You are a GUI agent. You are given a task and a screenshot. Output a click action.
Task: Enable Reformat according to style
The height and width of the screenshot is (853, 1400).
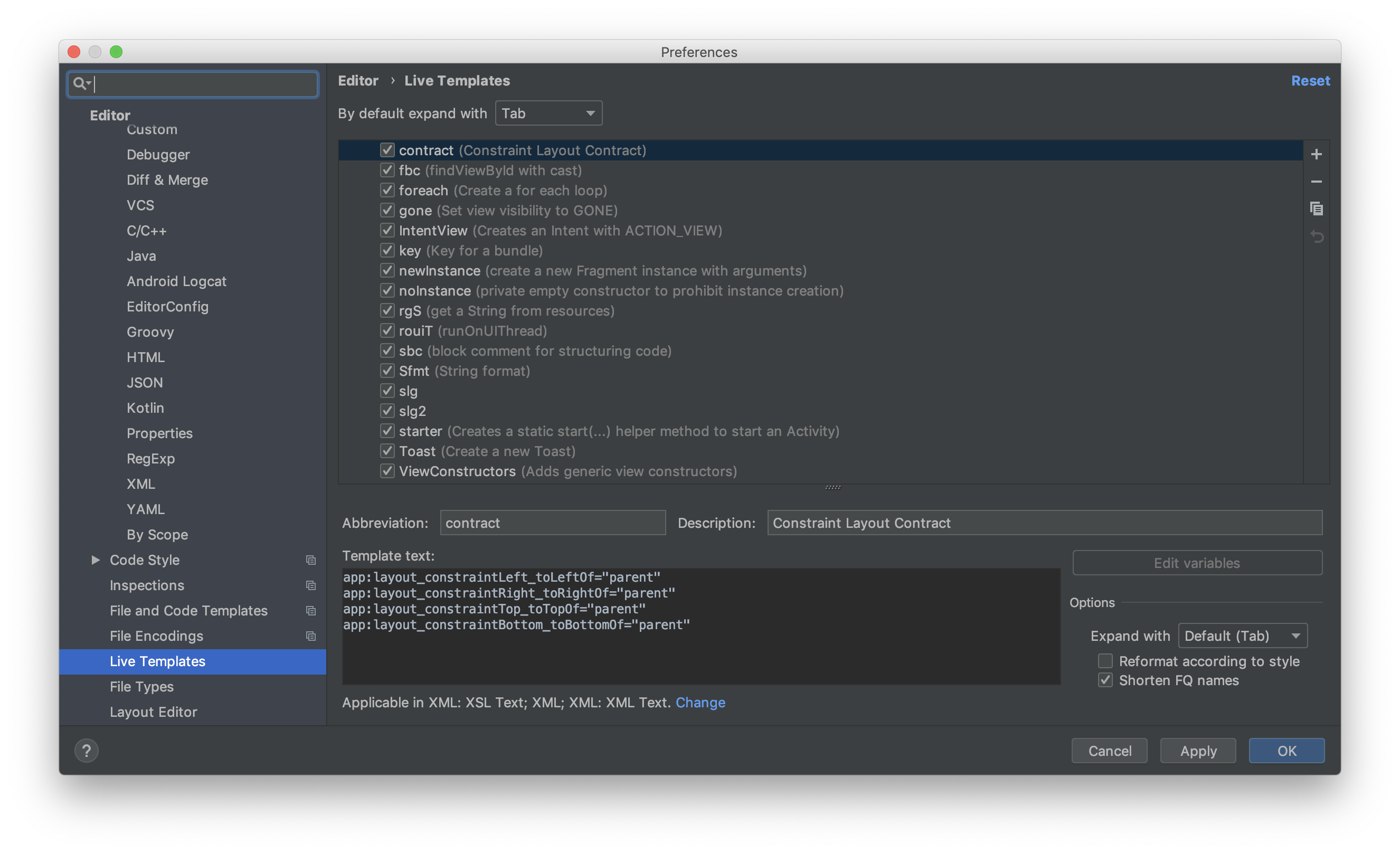click(1104, 661)
